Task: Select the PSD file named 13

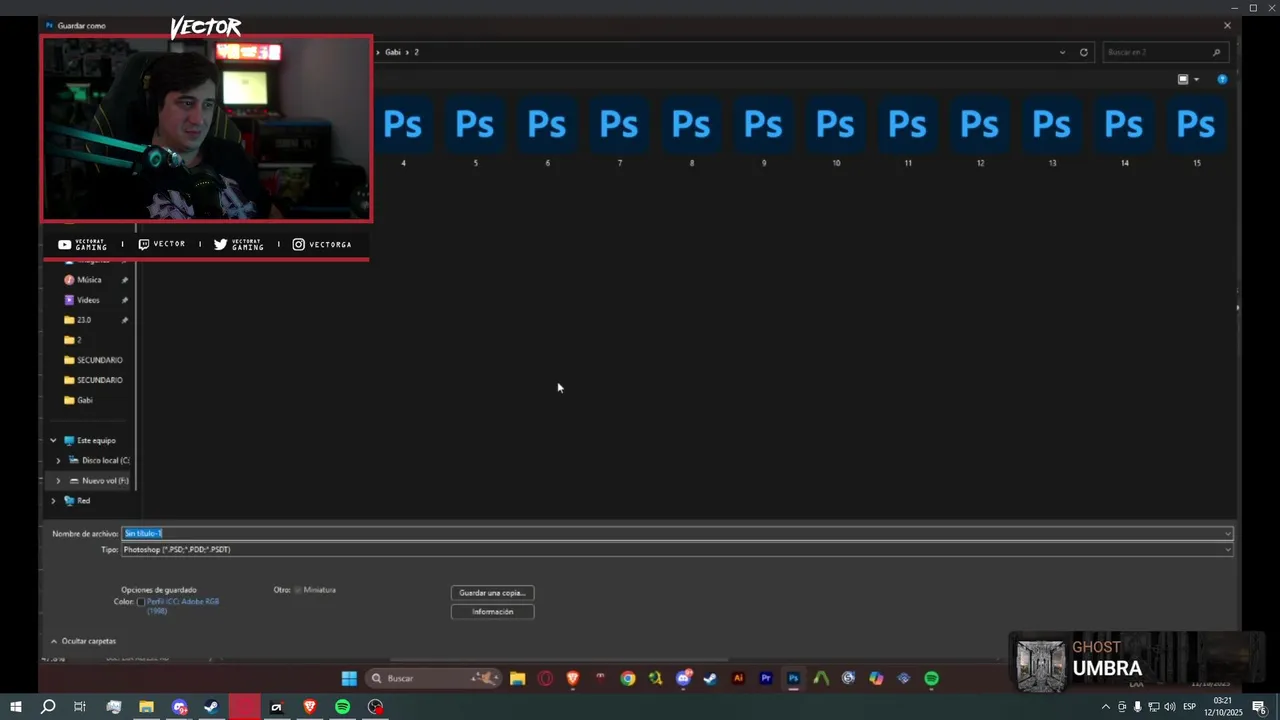Action: 1051,130
